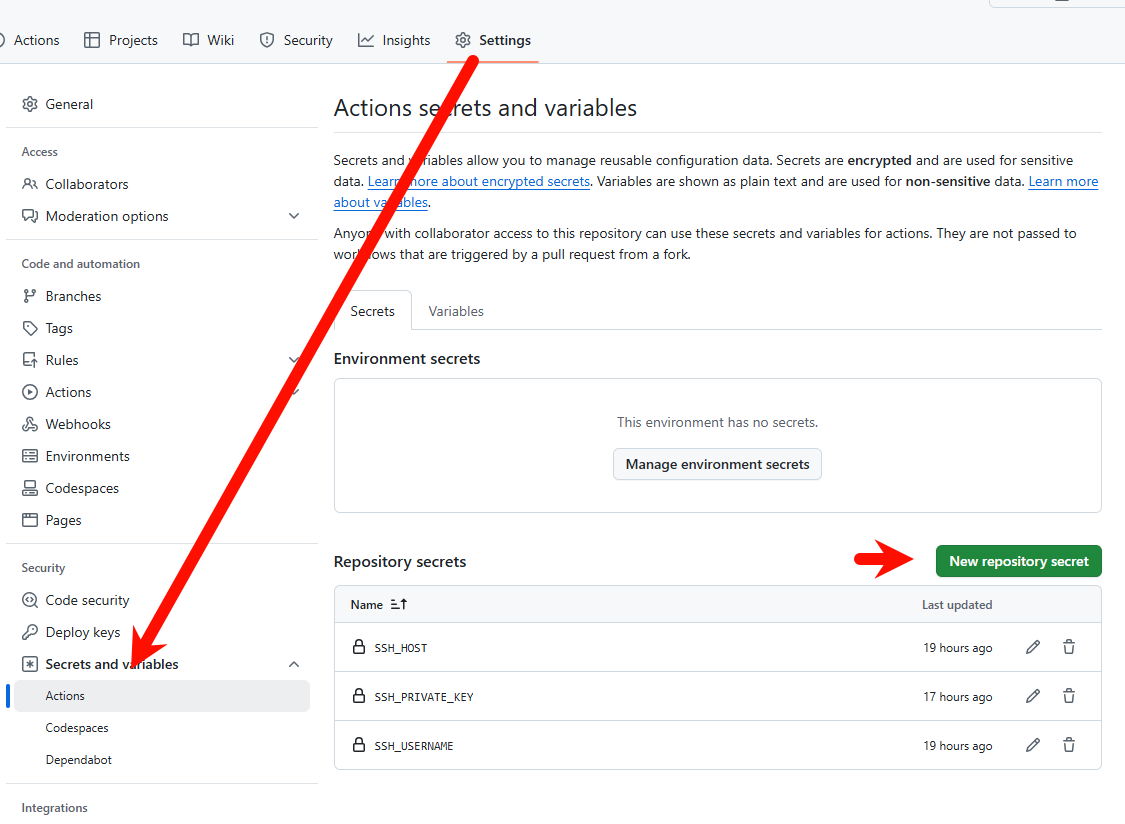Viewport: 1125px width, 824px height.
Task: Open the Security tab
Action: (296, 40)
